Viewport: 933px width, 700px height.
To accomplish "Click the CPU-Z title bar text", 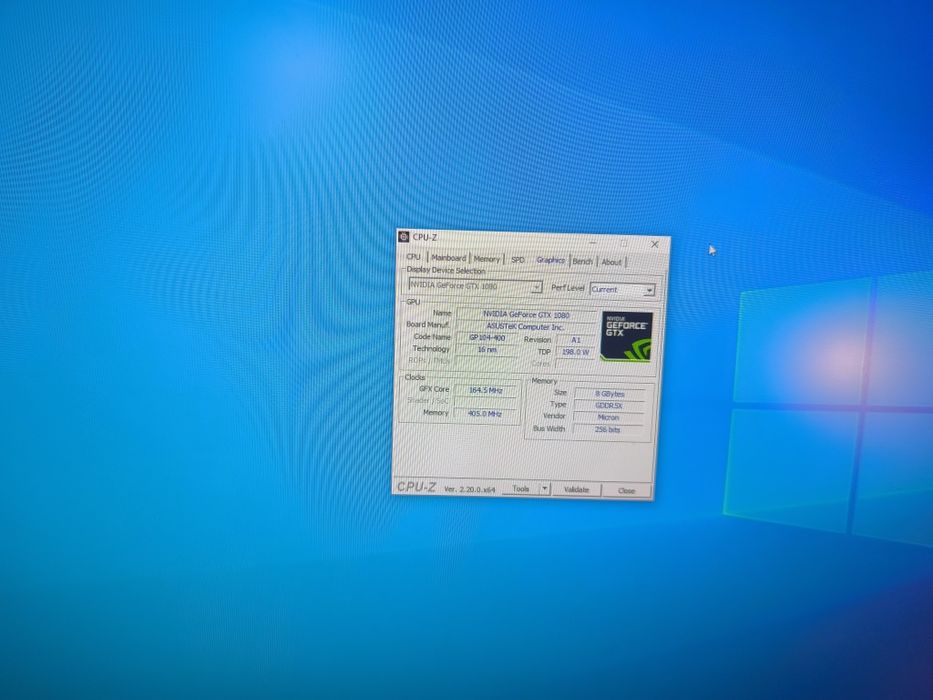I will coord(425,238).
